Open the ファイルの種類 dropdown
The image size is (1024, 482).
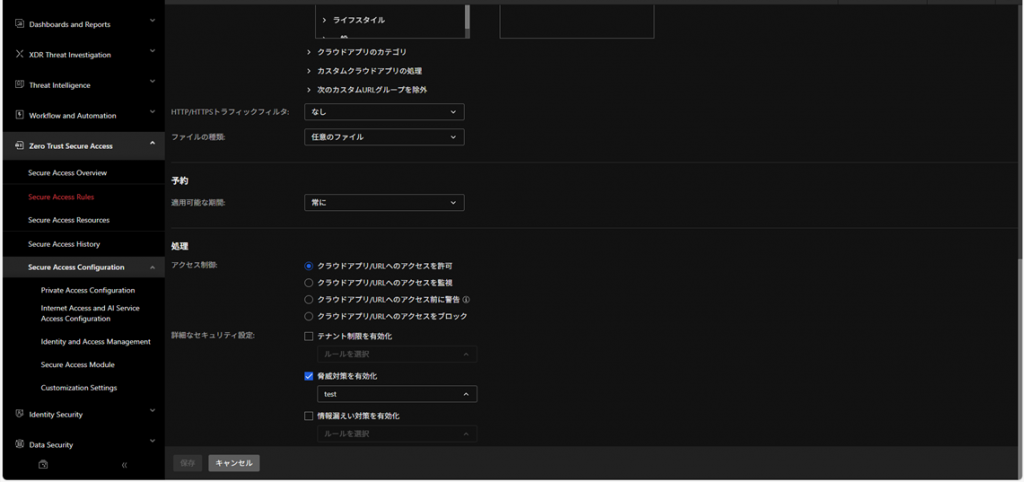pyautogui.click(x=384, y=137)
